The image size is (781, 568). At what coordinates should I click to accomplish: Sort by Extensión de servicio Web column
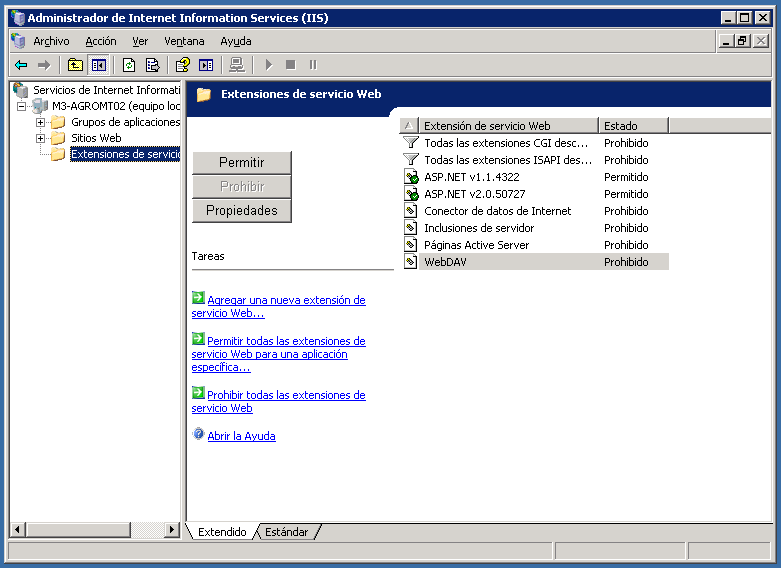pos(509,126)
